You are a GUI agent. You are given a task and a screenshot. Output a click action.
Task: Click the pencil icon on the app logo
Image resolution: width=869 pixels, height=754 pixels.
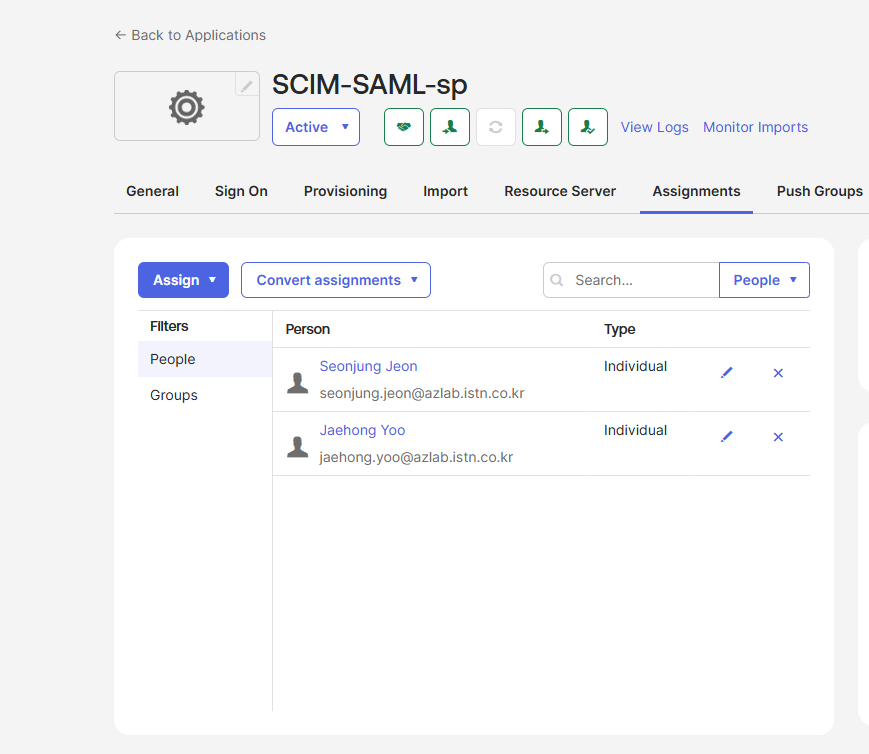[247, 84]
